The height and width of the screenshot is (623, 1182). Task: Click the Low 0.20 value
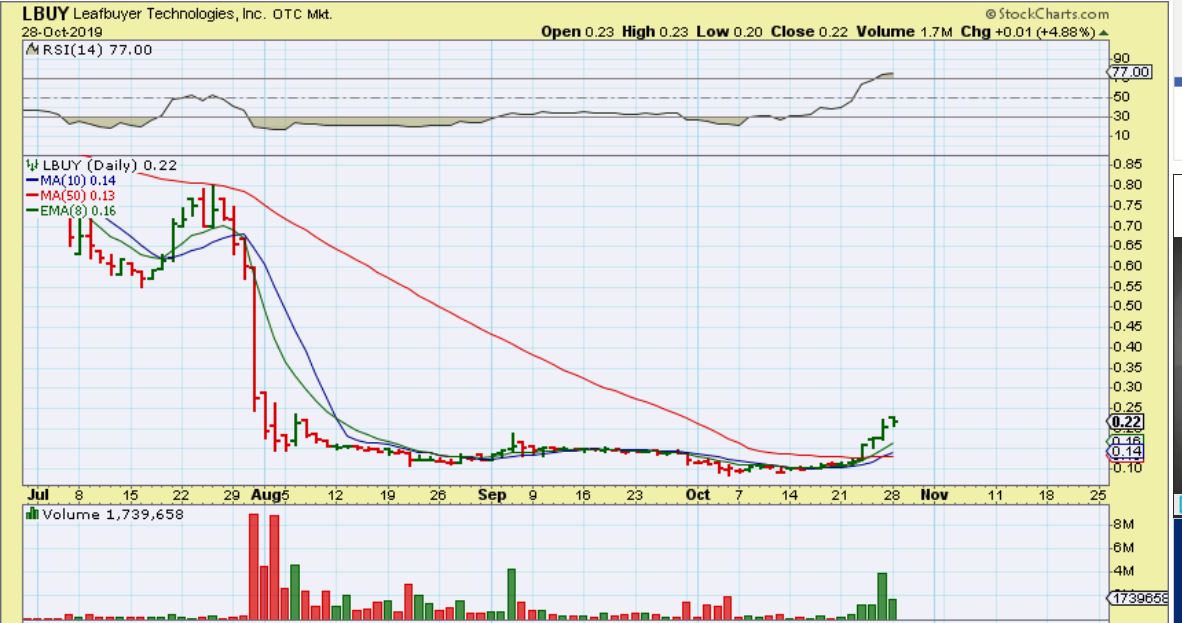click(x=730, y=32)
